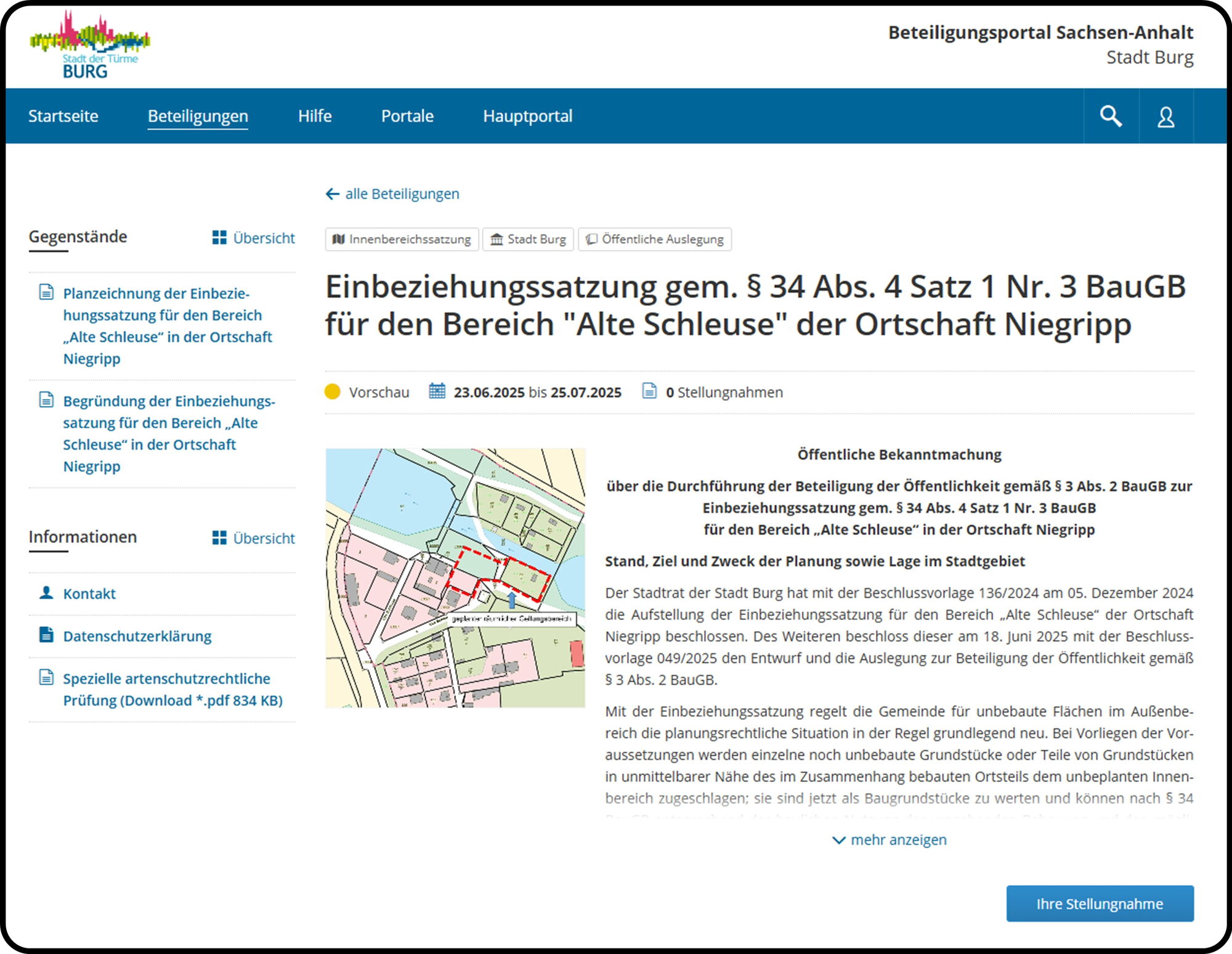The width and height of the screenshot is (1232, 954).
Task: Open the Portale menu item
Action: point(407,116)
